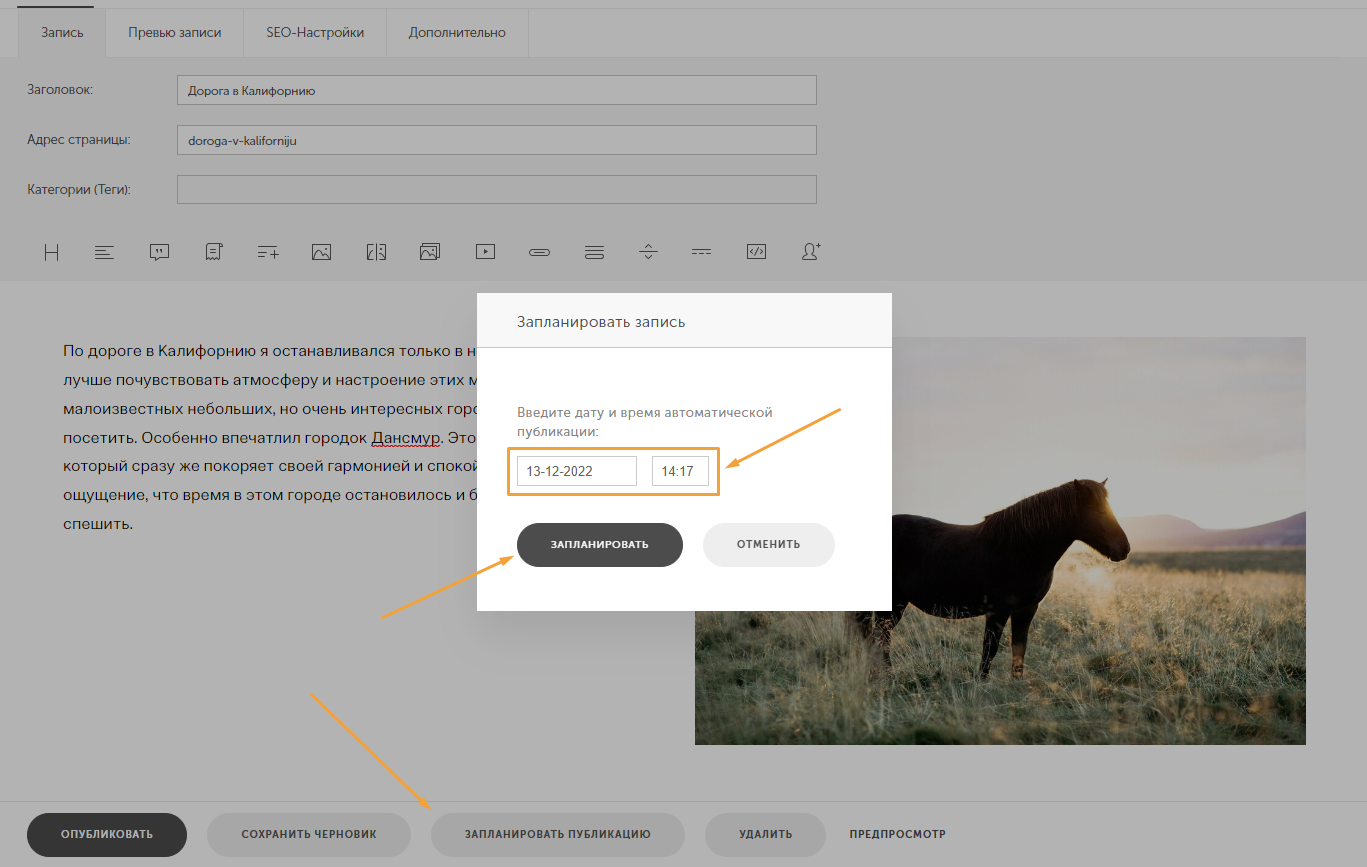Click the time field showing 14:17

(x=680, y=471)
